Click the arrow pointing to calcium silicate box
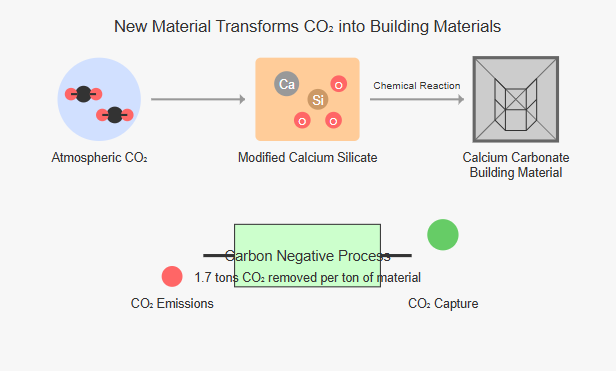Image resolution: width=616 pixels, height=376 pixels. 198,99
